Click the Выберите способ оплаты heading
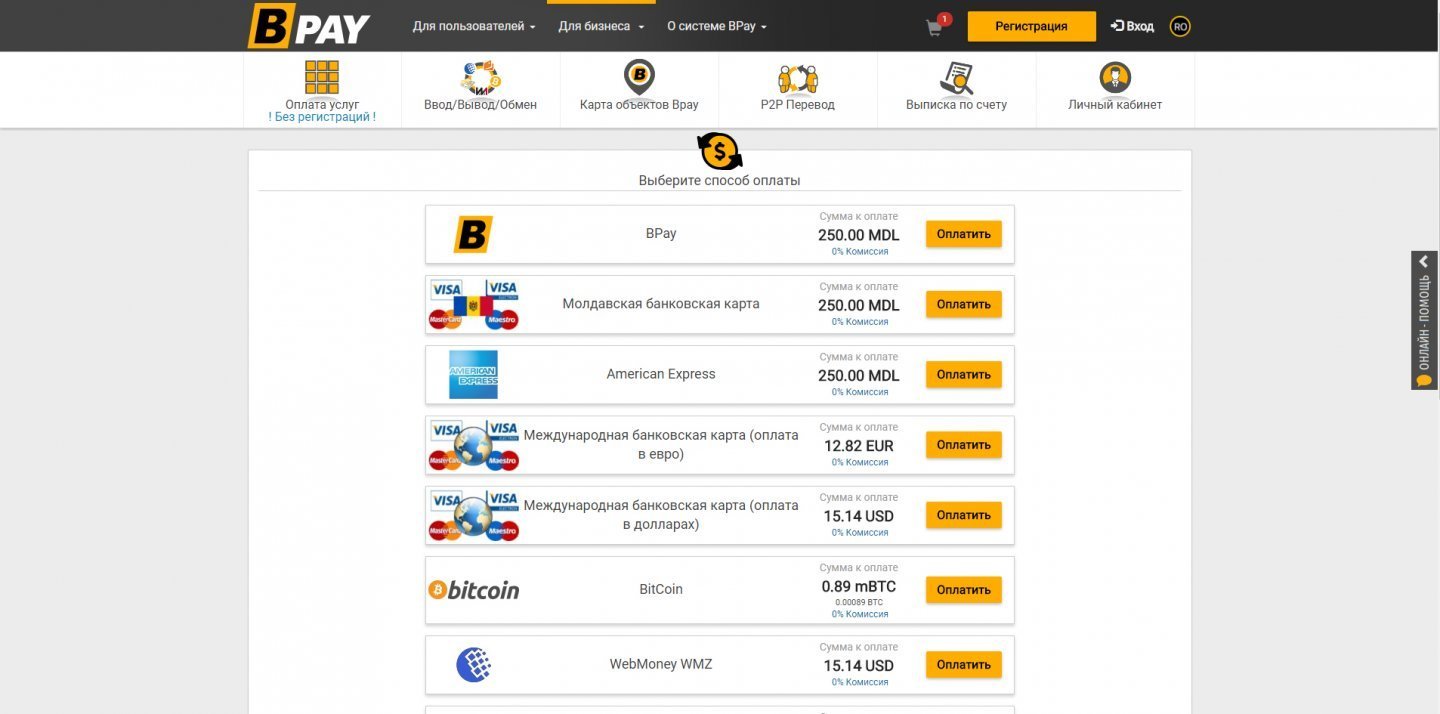The height and width of the screenshot is (714, 1440). click(720, 181)
